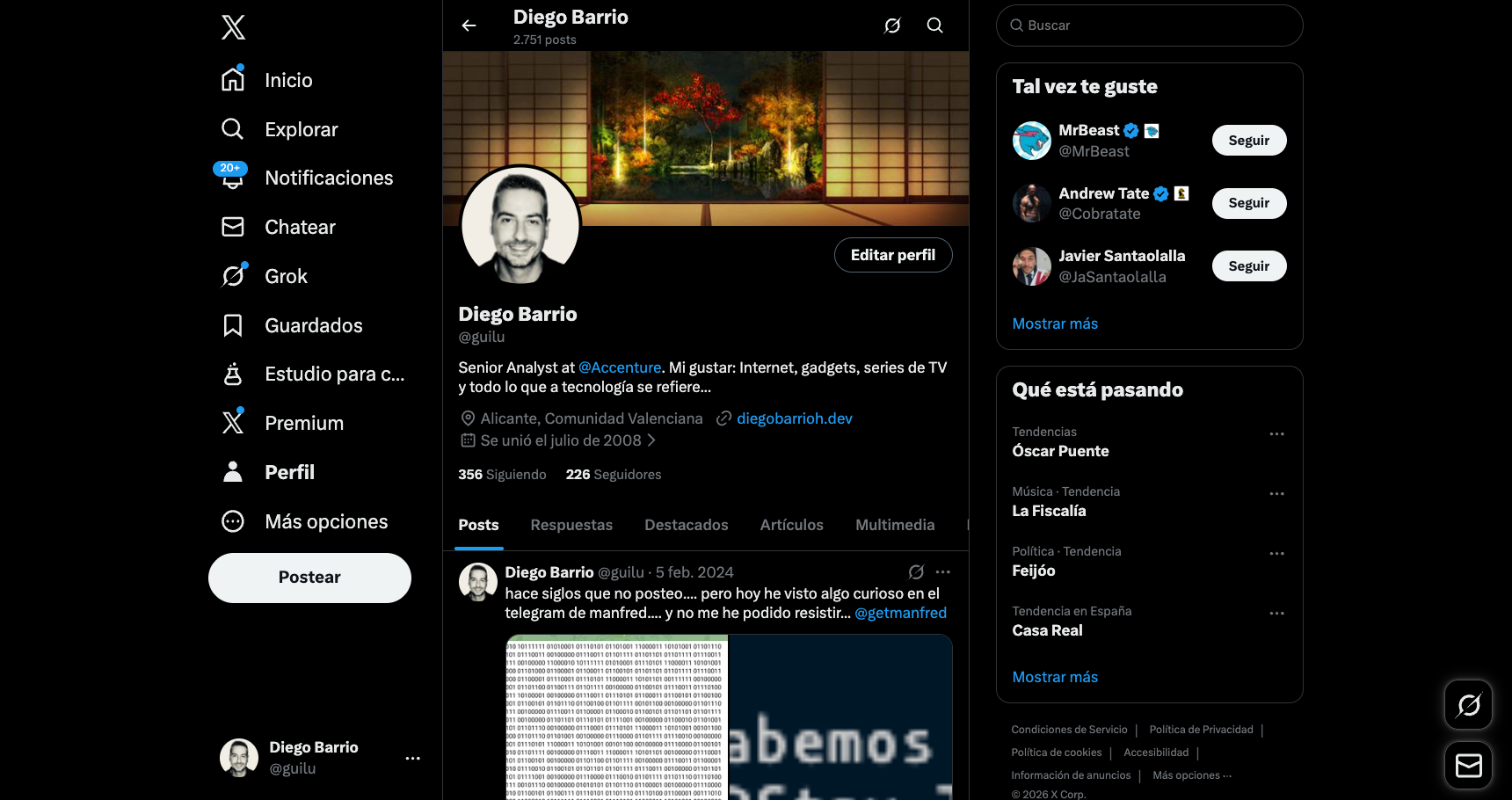Viewport: 1512px width, 800px height.
Task: Visit the diegobarrioh.dev link
Action: 794,418
